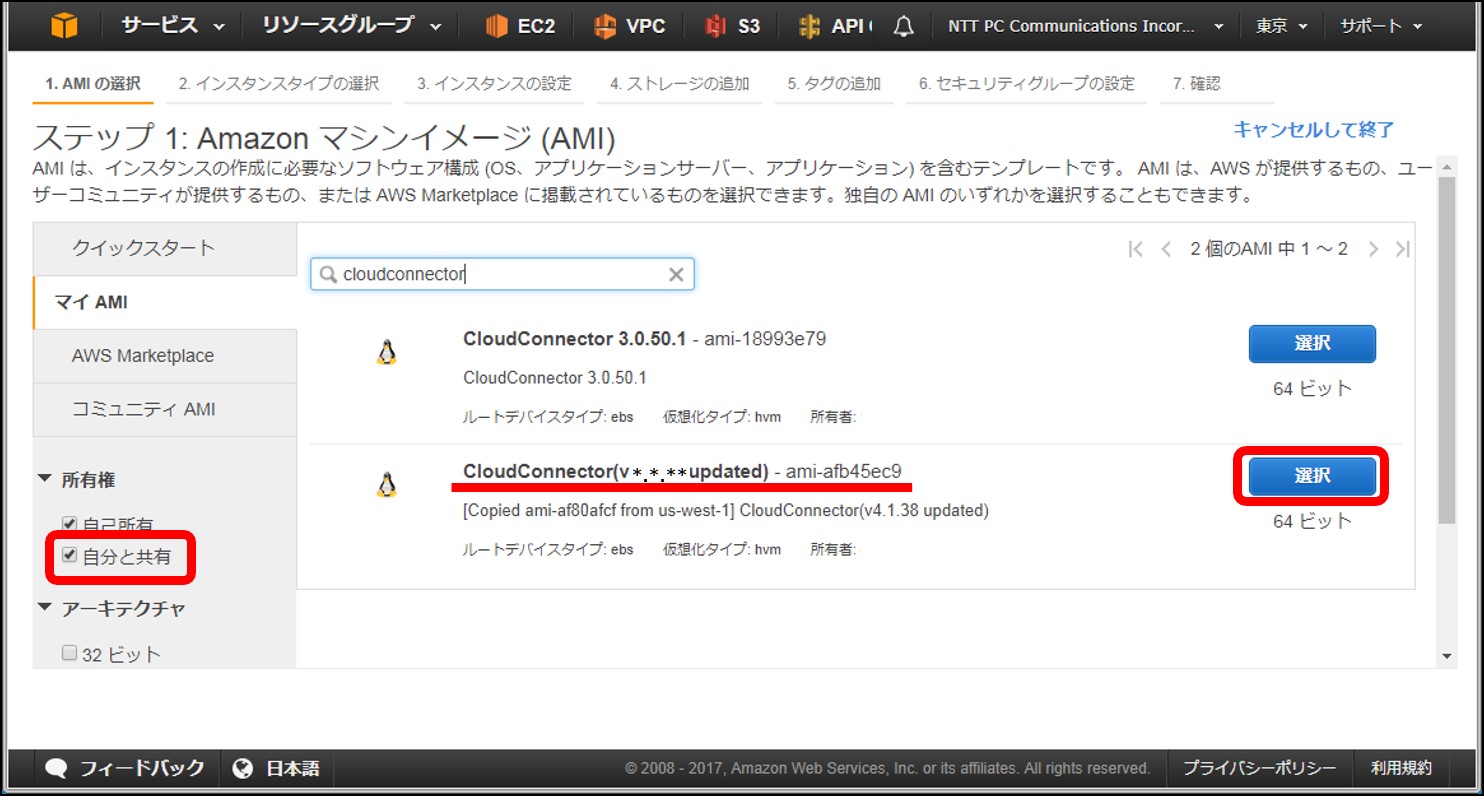Click the feedback speech bubble icon
Image resolution: width=1484 pixels, height=796 pixels.
click(x=57, y=768)
